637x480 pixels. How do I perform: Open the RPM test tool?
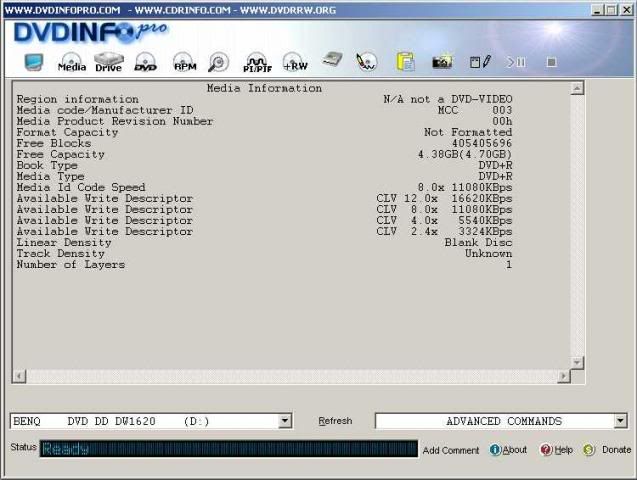pos(185,62)
